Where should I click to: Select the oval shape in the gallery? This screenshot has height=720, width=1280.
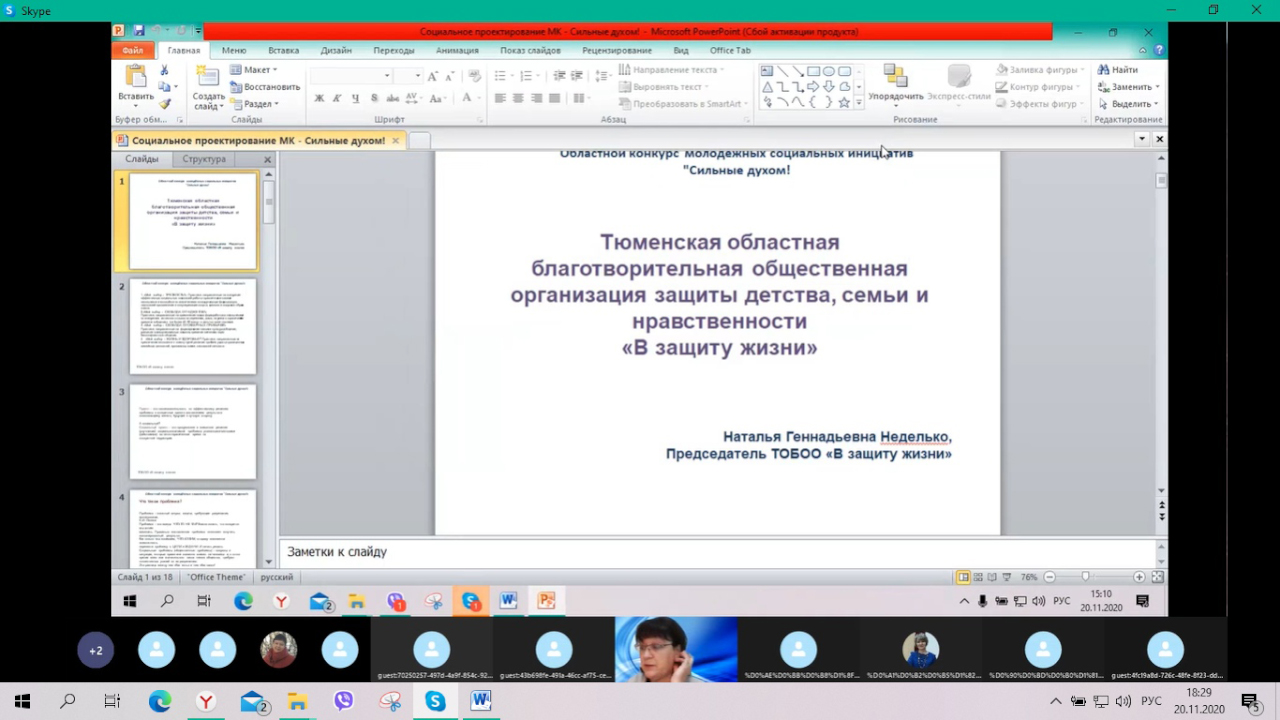point(829,71)
